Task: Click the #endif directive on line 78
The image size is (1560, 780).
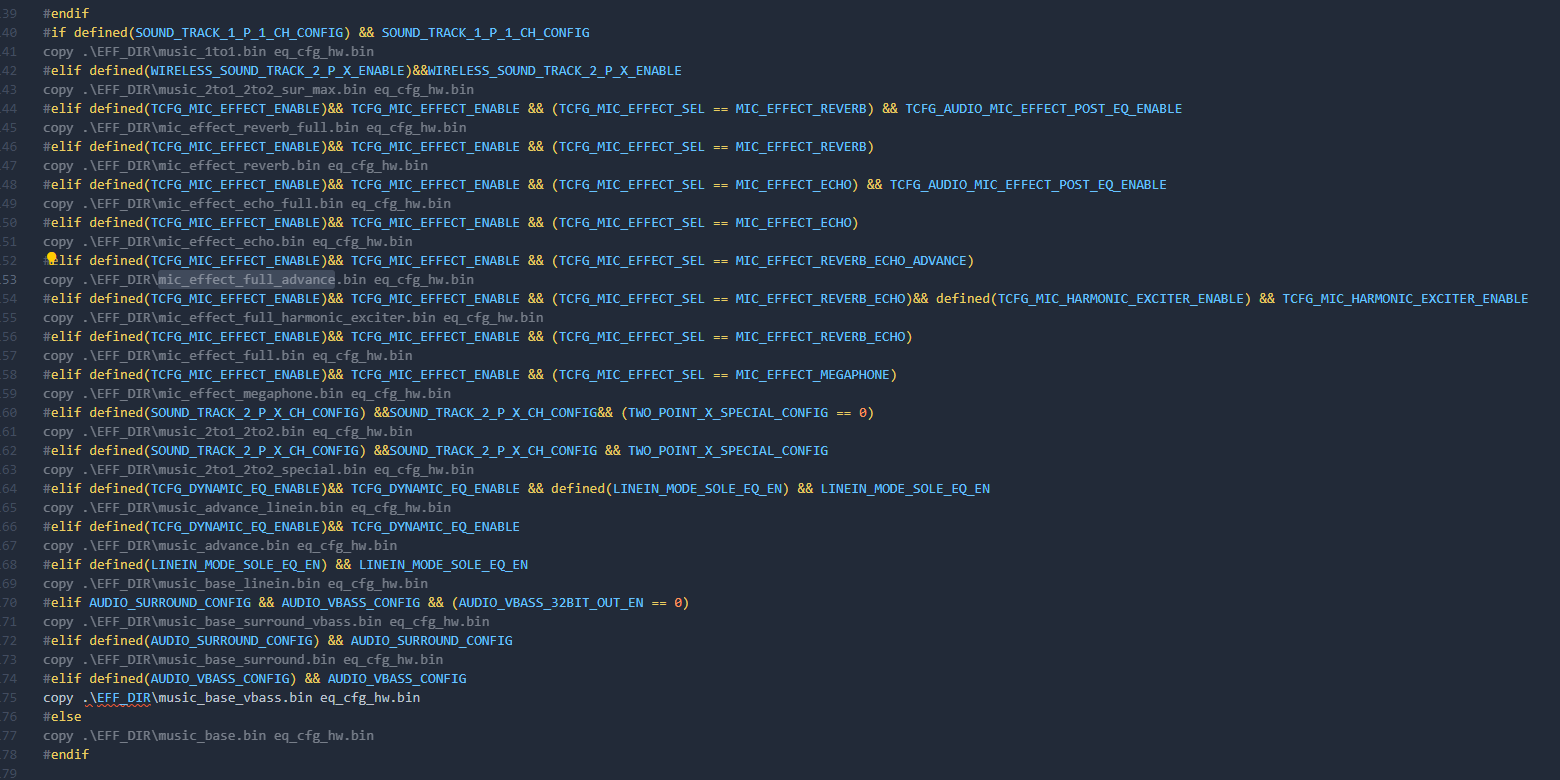Action: coord(66,754)
